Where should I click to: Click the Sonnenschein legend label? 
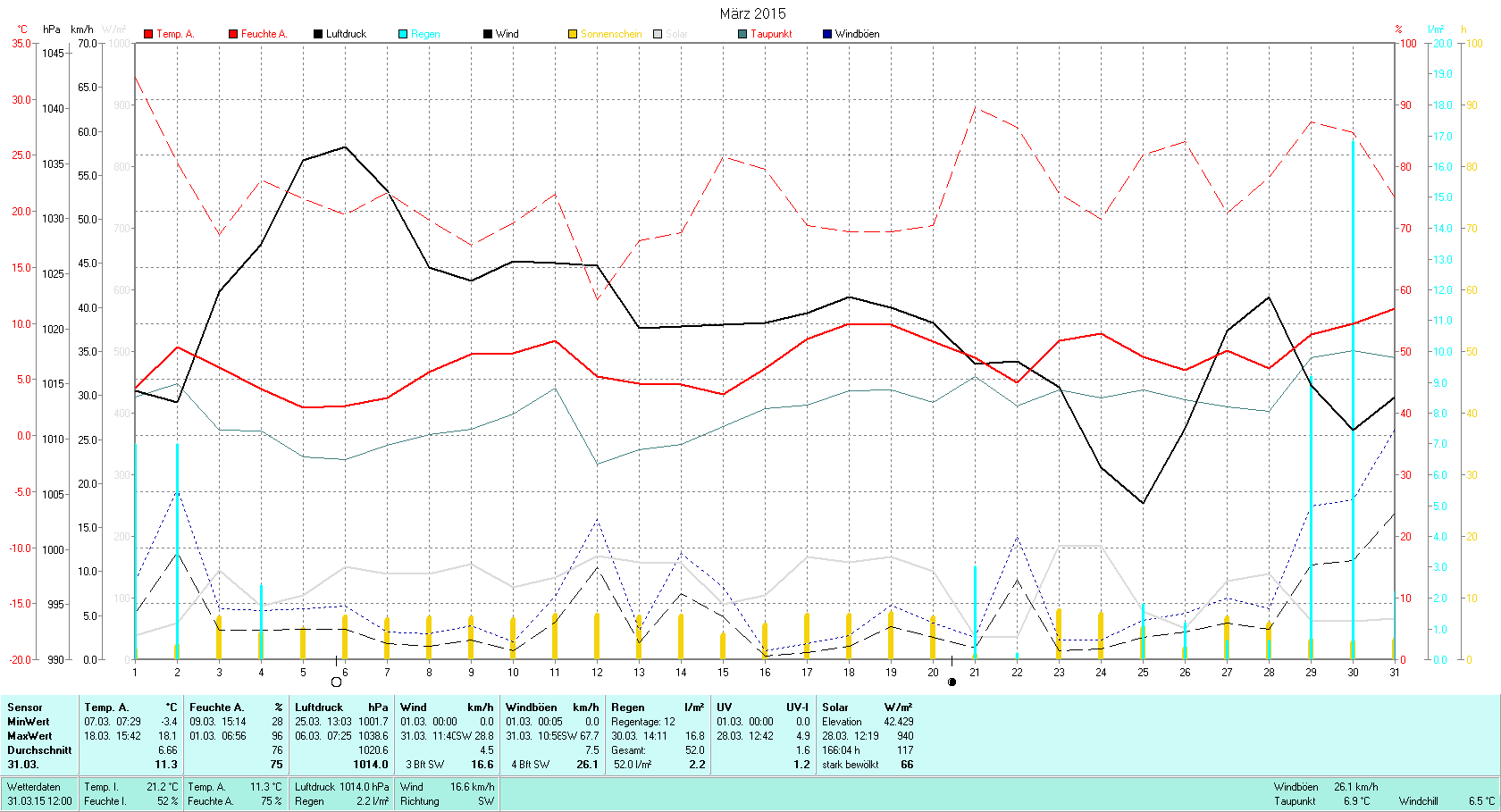(611, 34)
